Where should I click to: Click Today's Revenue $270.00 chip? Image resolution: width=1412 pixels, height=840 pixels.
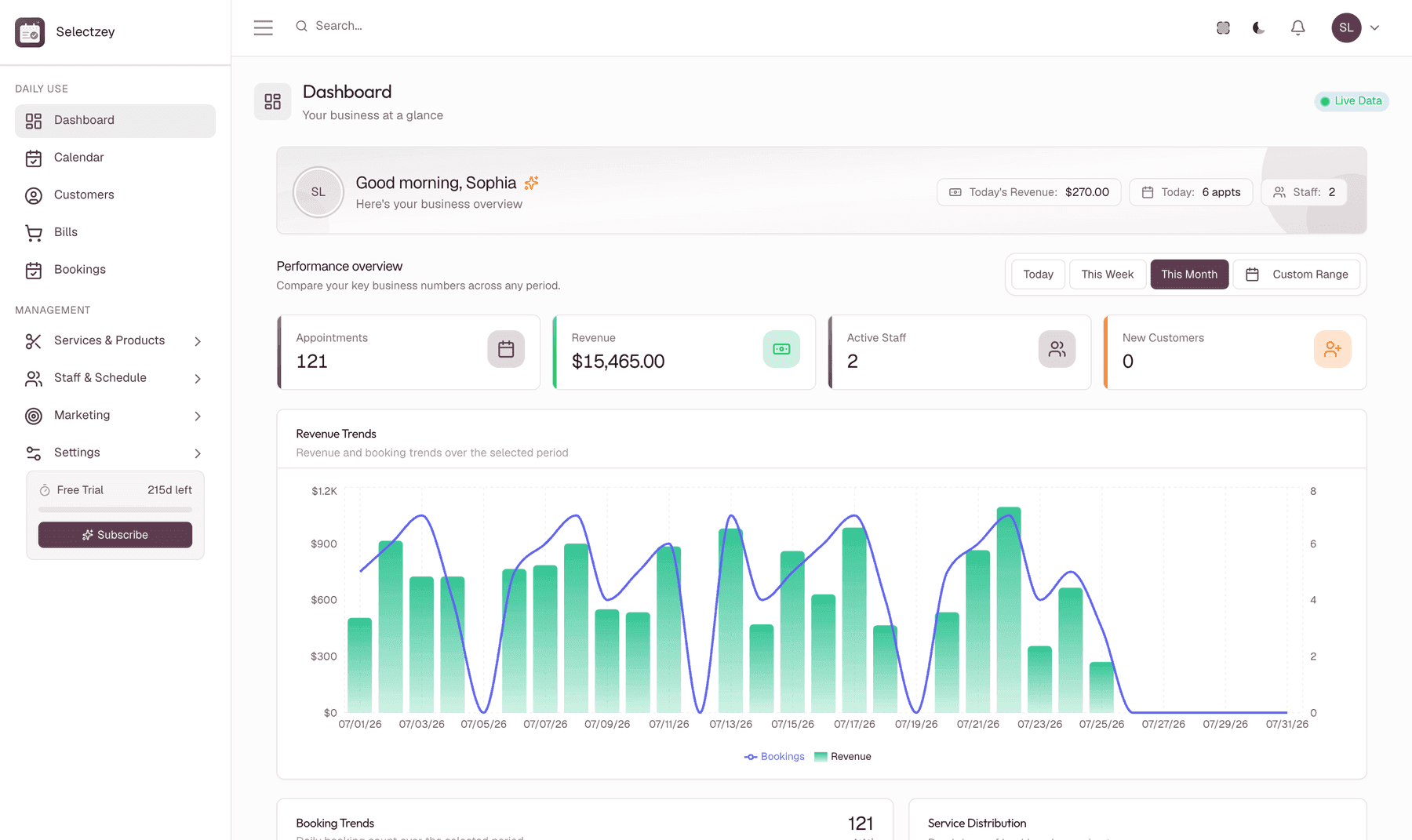tap(1029, 192)
